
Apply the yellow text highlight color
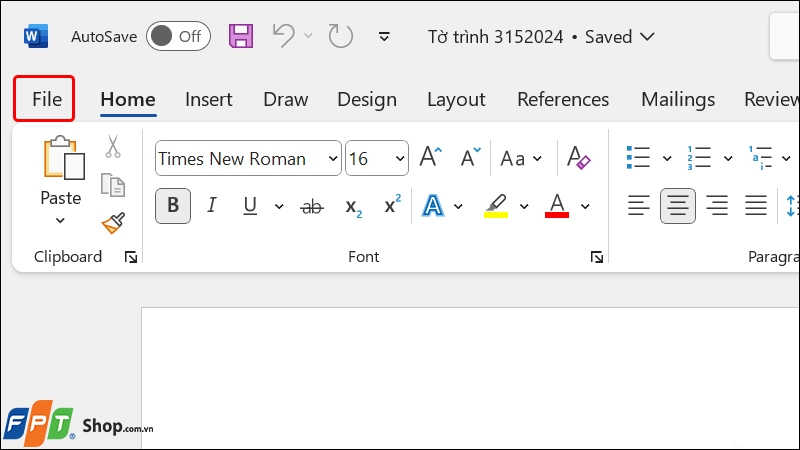tap(495, 206)
